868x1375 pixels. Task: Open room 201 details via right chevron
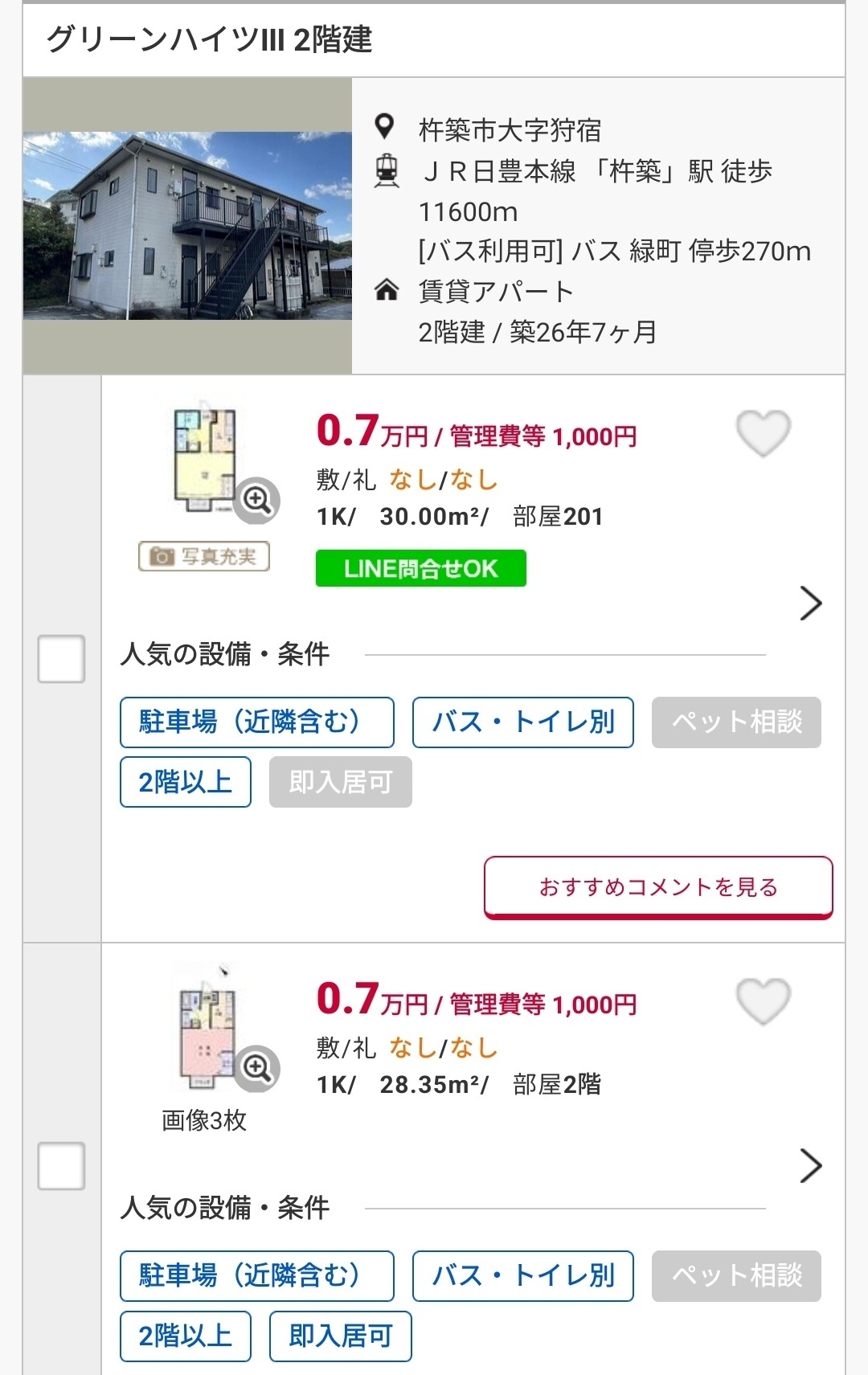(x=811, y=604)
